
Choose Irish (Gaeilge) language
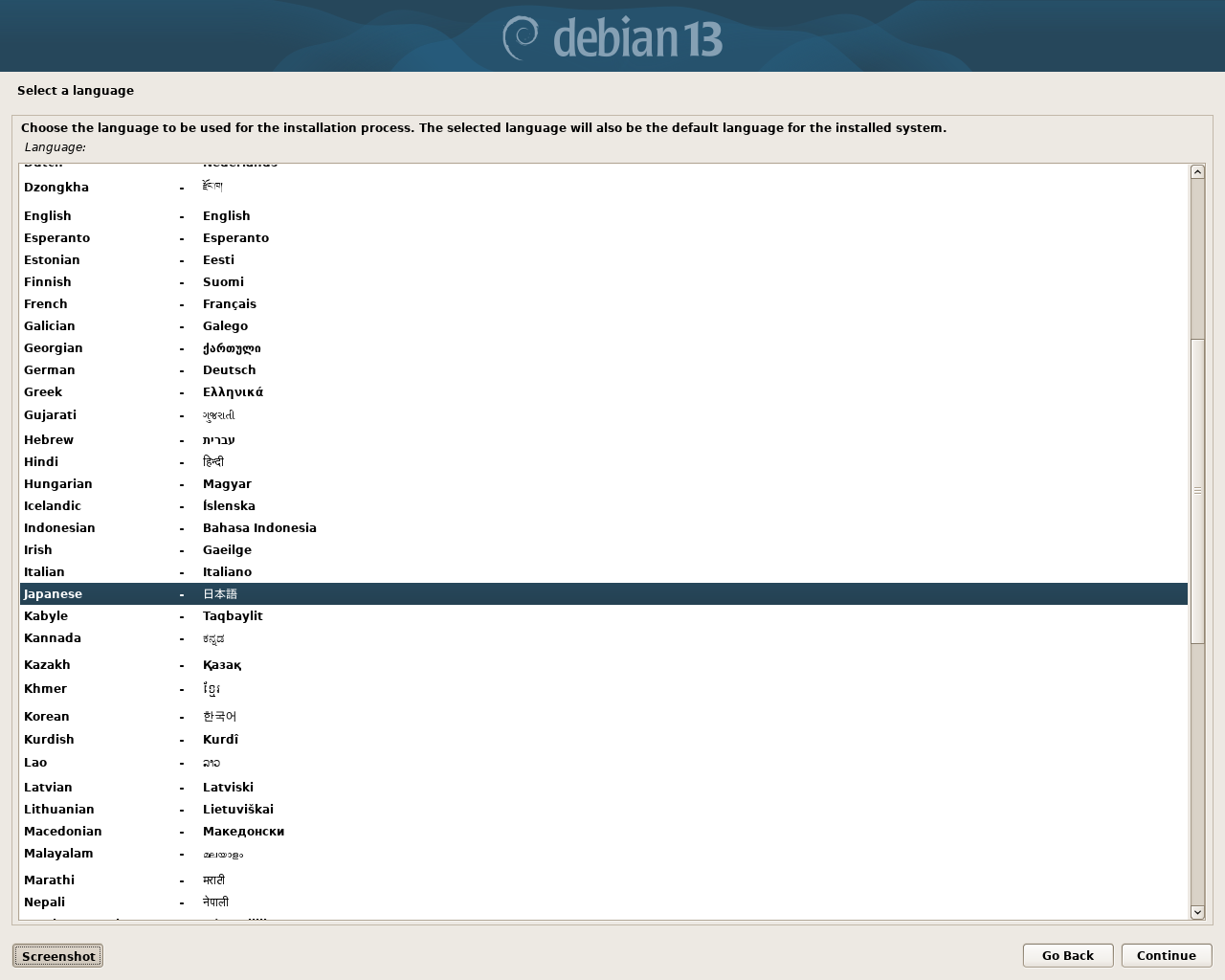pos(604,550)
